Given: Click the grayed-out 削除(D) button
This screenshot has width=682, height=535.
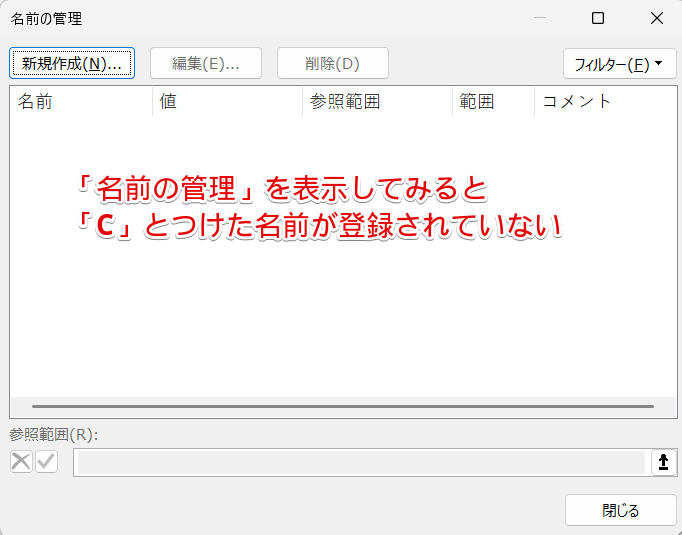Looking at the screenshot, I should [x=333, y=64].
